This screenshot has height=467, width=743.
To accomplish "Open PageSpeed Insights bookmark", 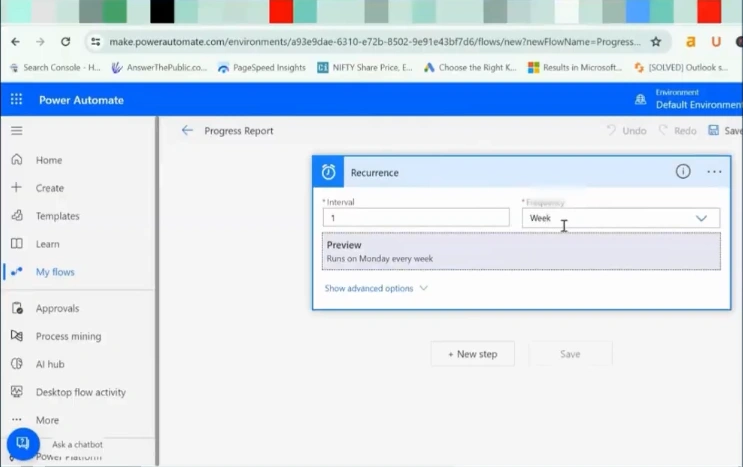I will pyautogui.click(x=262, y=68).
